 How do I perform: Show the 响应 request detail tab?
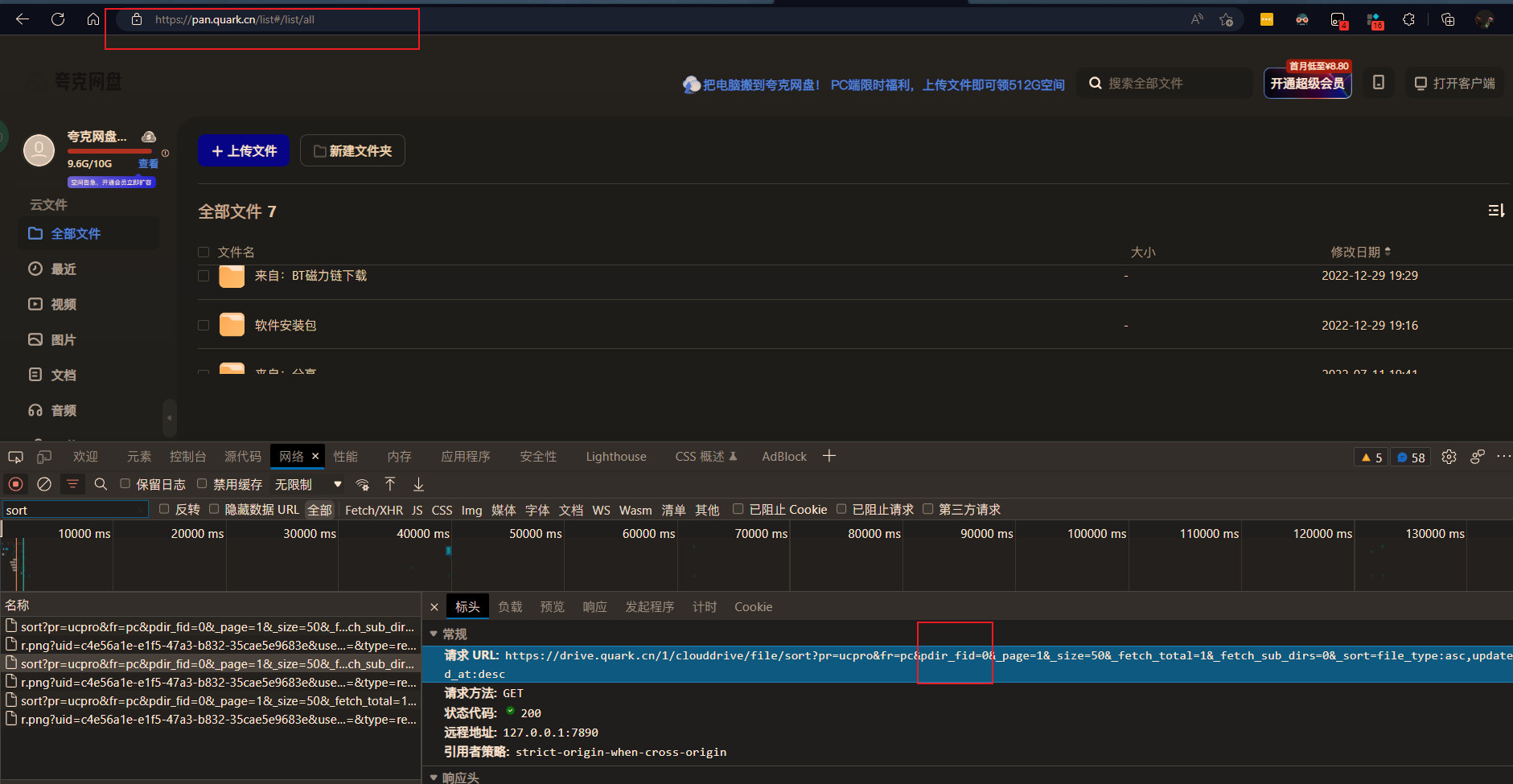(594, 607)
